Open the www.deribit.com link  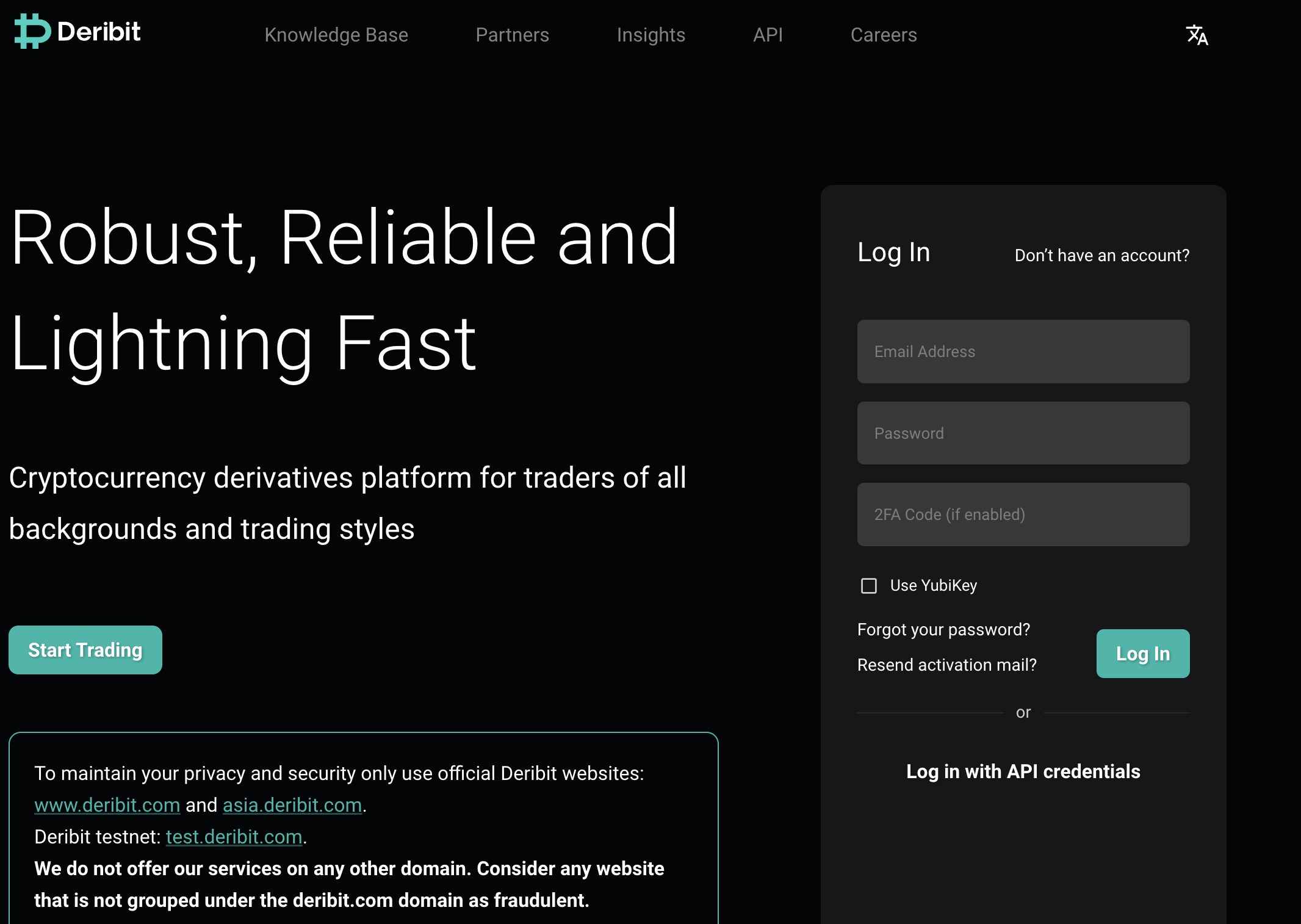point(107,805)
